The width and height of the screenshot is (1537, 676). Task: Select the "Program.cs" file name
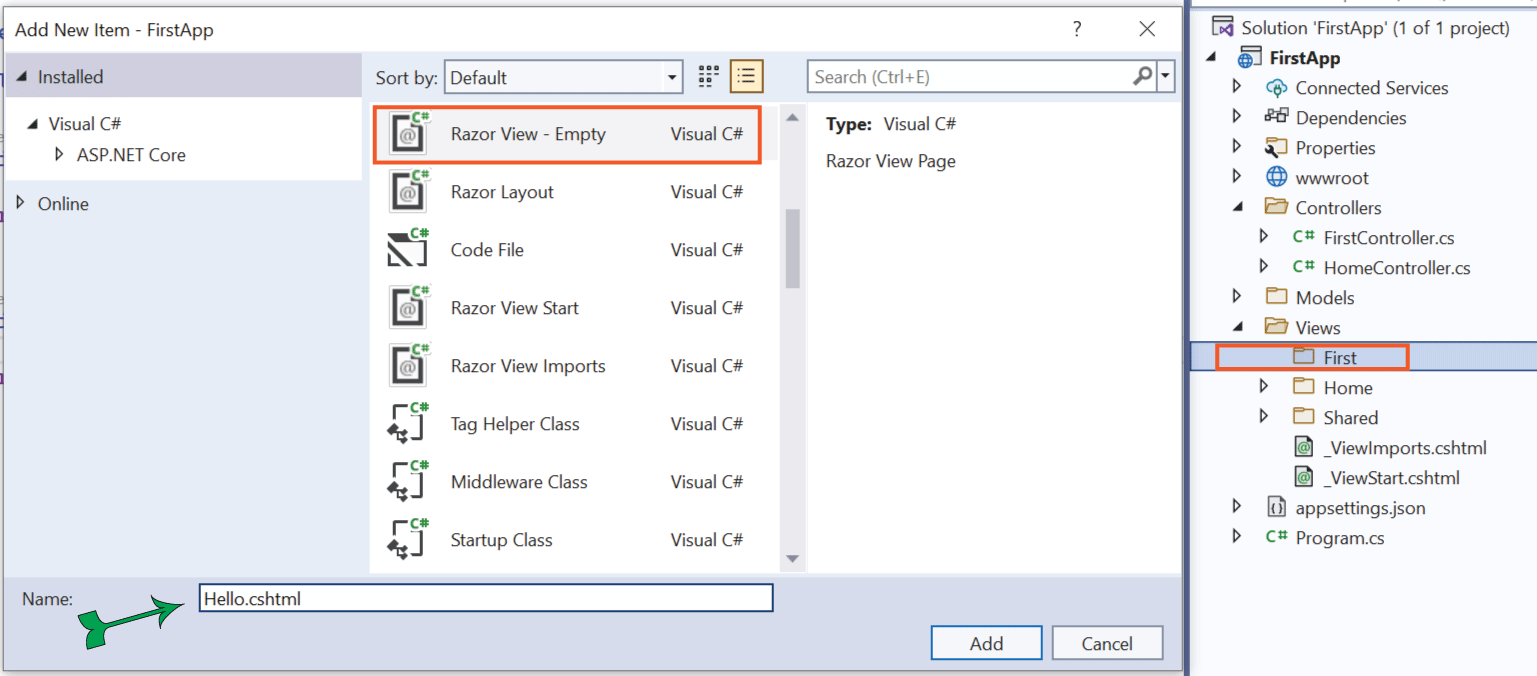click(1340, 538)
